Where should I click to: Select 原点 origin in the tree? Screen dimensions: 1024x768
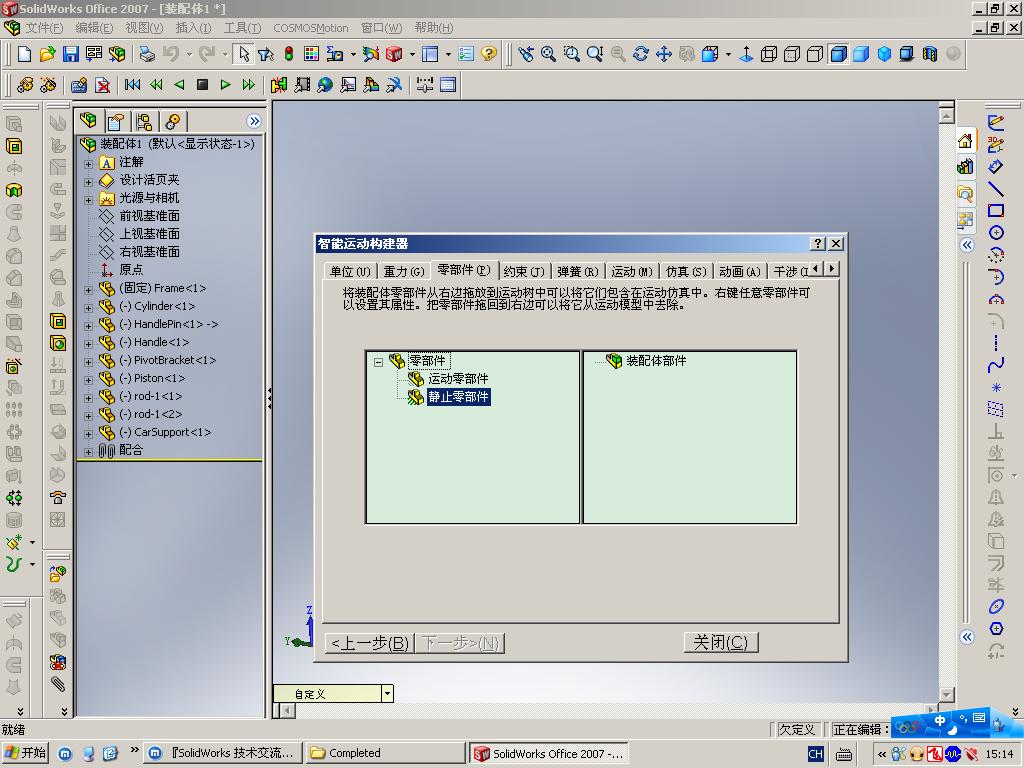tap(131, 270)
